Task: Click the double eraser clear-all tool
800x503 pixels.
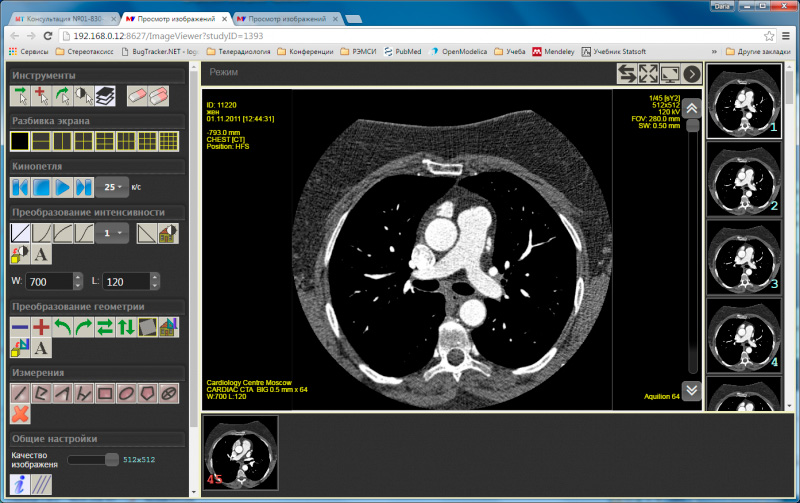Action: pos(159,96)
